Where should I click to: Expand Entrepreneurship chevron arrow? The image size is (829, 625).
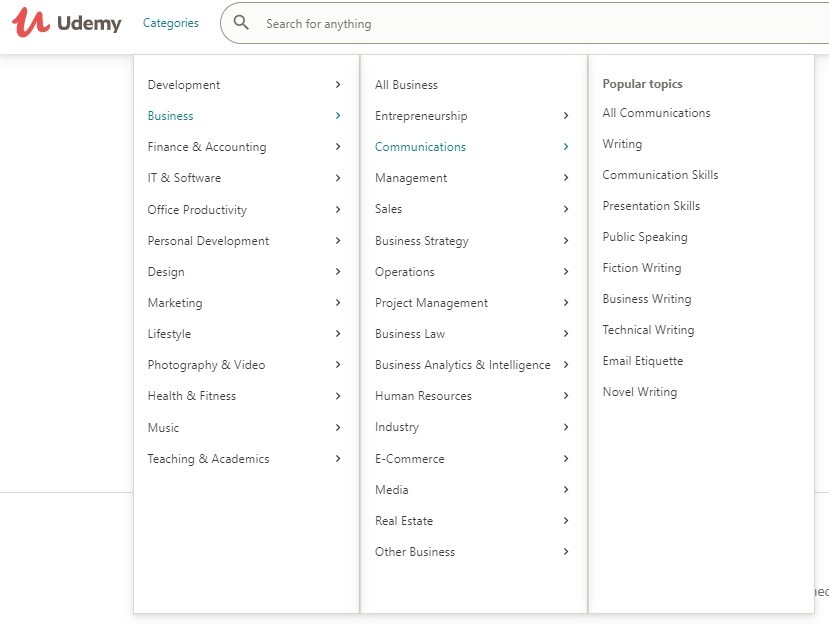[566, 115]
